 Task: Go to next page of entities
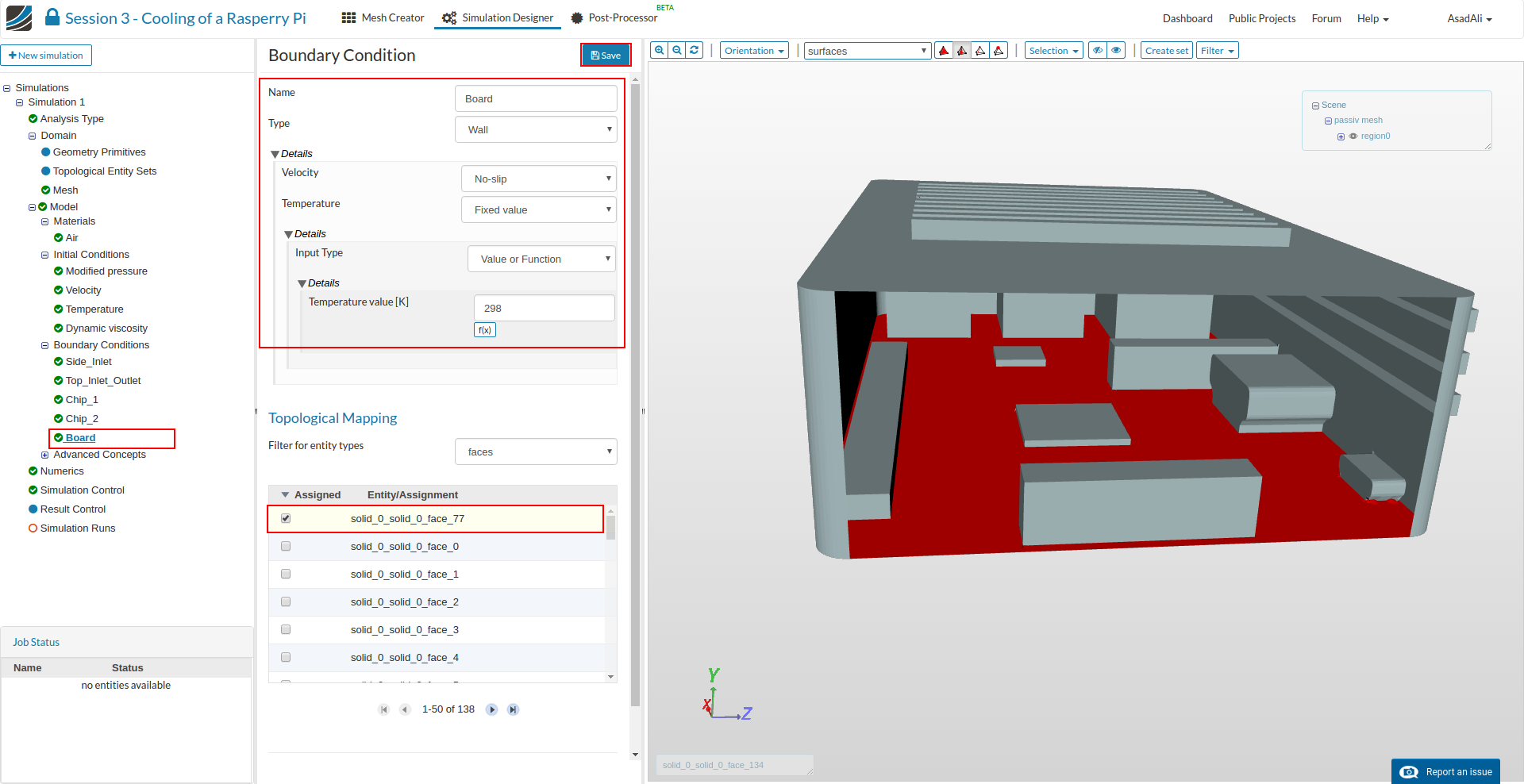(x=492, y=709)
